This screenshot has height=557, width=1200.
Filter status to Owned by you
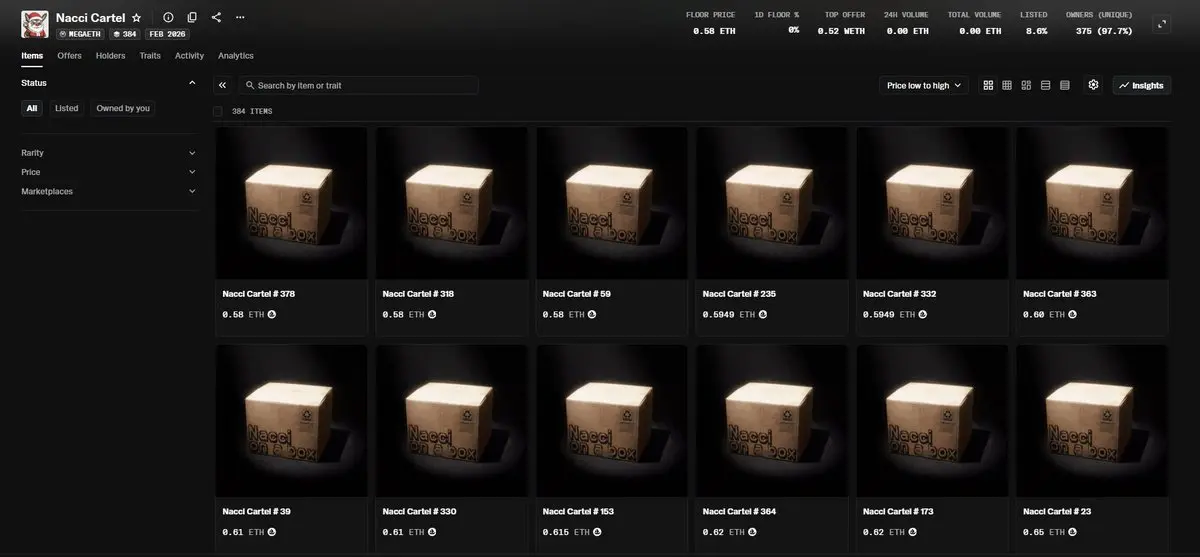(123, 108)
